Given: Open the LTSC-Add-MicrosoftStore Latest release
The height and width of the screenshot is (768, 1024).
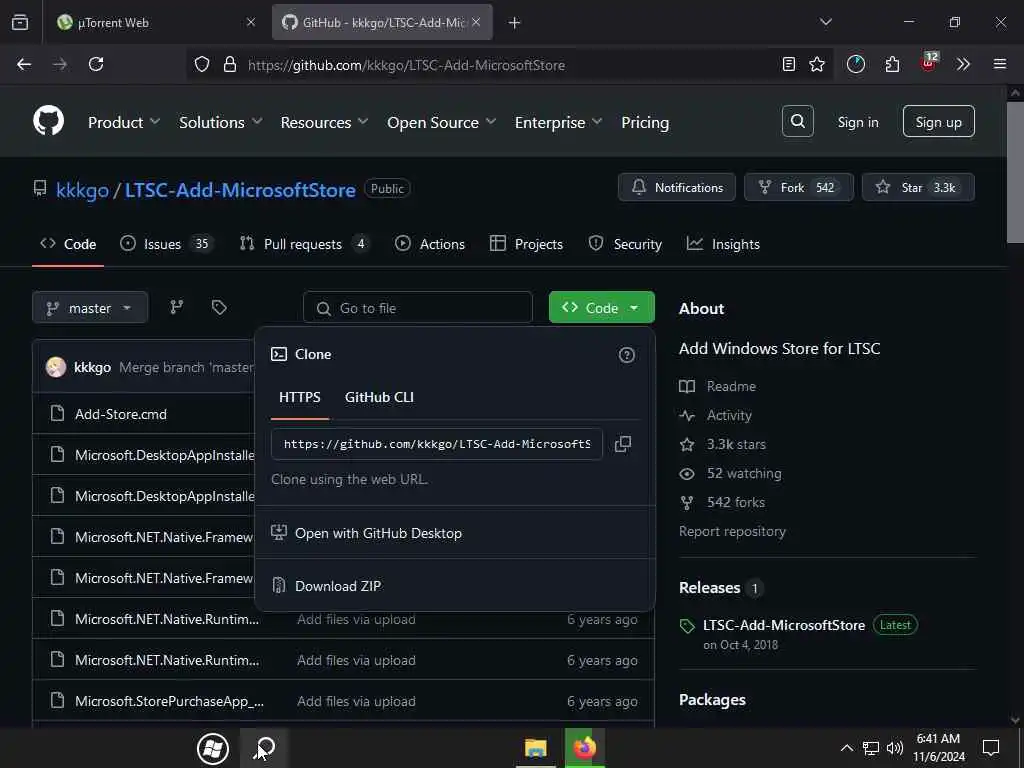Looking at the screenshot, I should 784,625.
